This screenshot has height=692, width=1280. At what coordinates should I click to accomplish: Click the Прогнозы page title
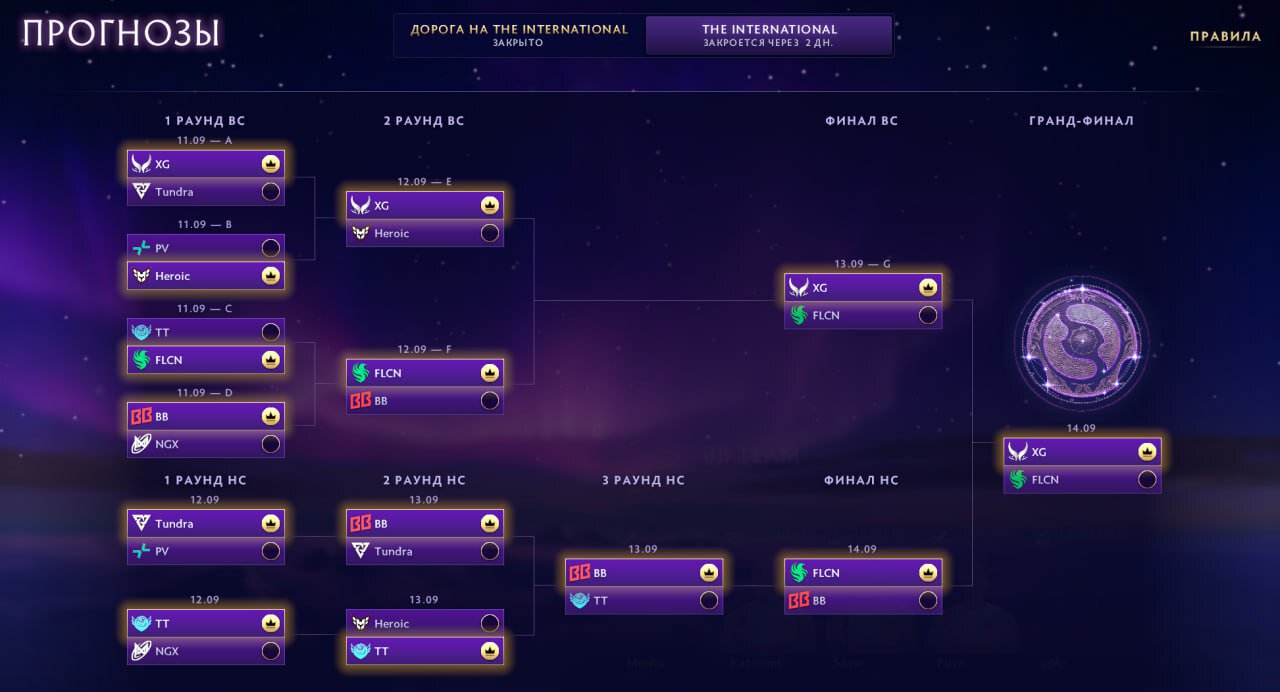121,34
